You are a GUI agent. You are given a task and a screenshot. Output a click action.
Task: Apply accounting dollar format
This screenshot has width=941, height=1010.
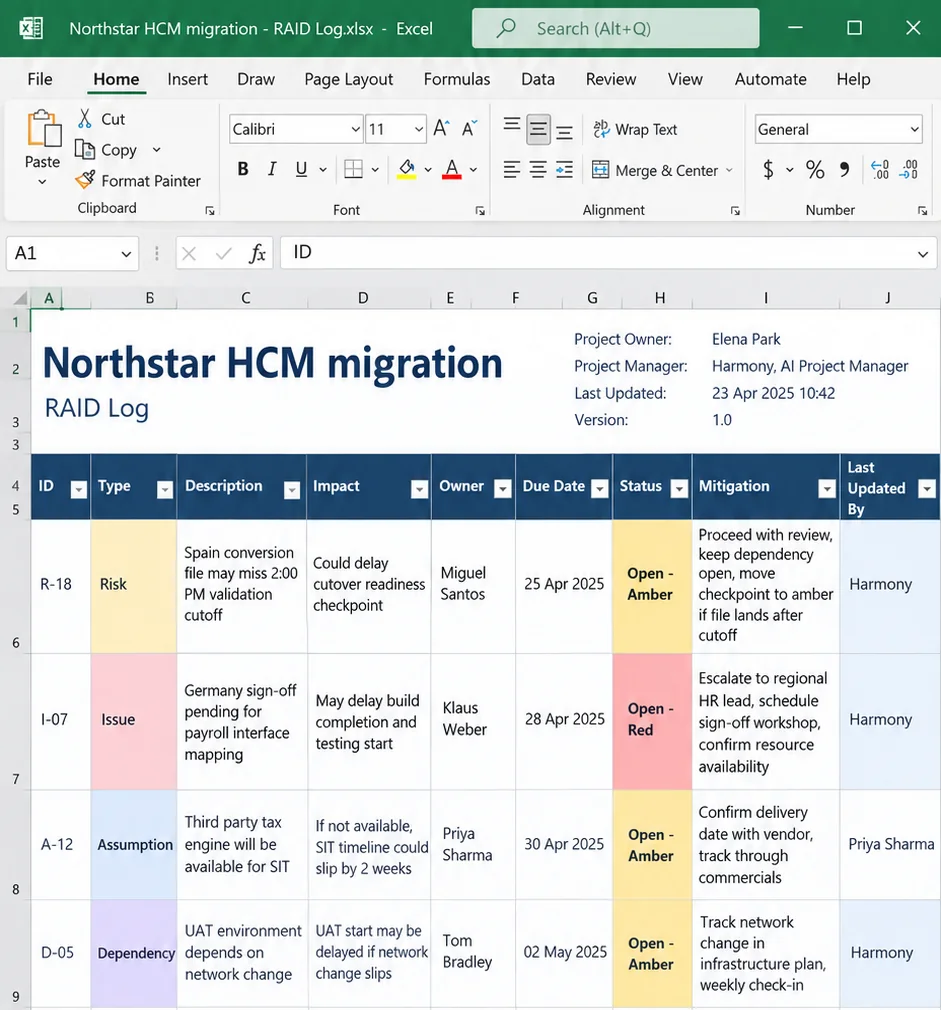point(768,169)
